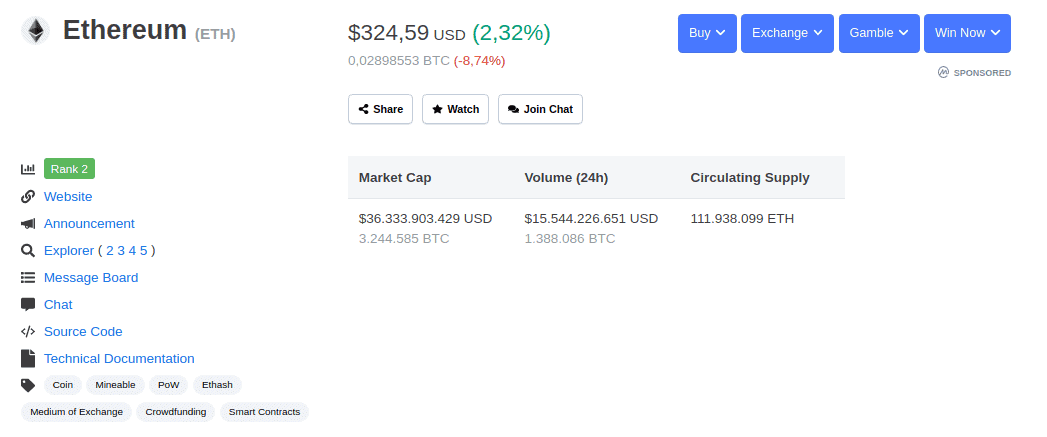Open Explorer alternative link 2
This screenshot has width=1047, height=437.
(110, 251)
